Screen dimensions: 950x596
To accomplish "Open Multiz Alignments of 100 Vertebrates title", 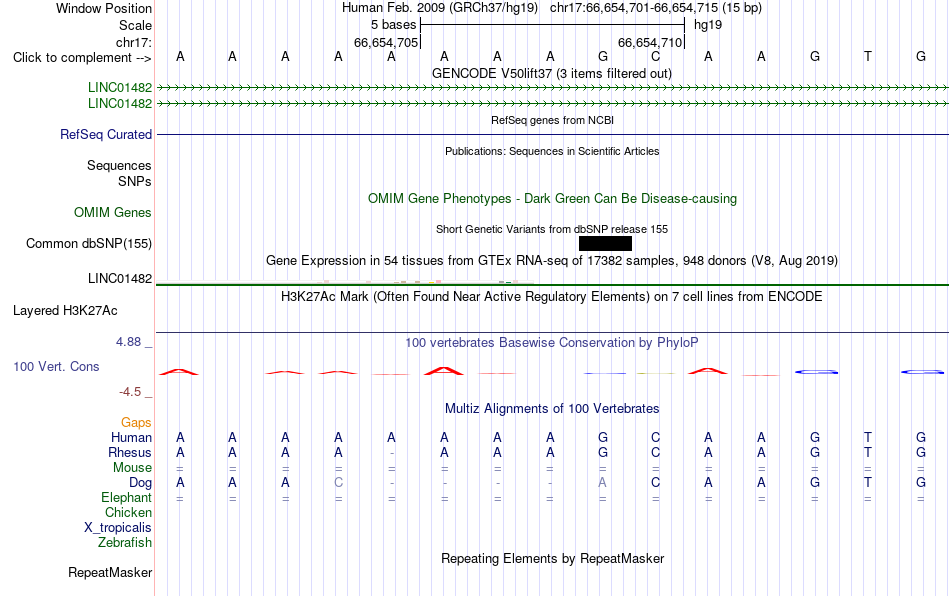I will click(552, 409).
